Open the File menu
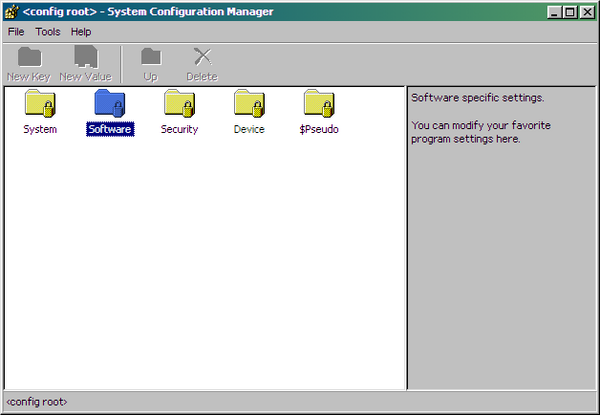600x415 pixels. pos(16,32)
